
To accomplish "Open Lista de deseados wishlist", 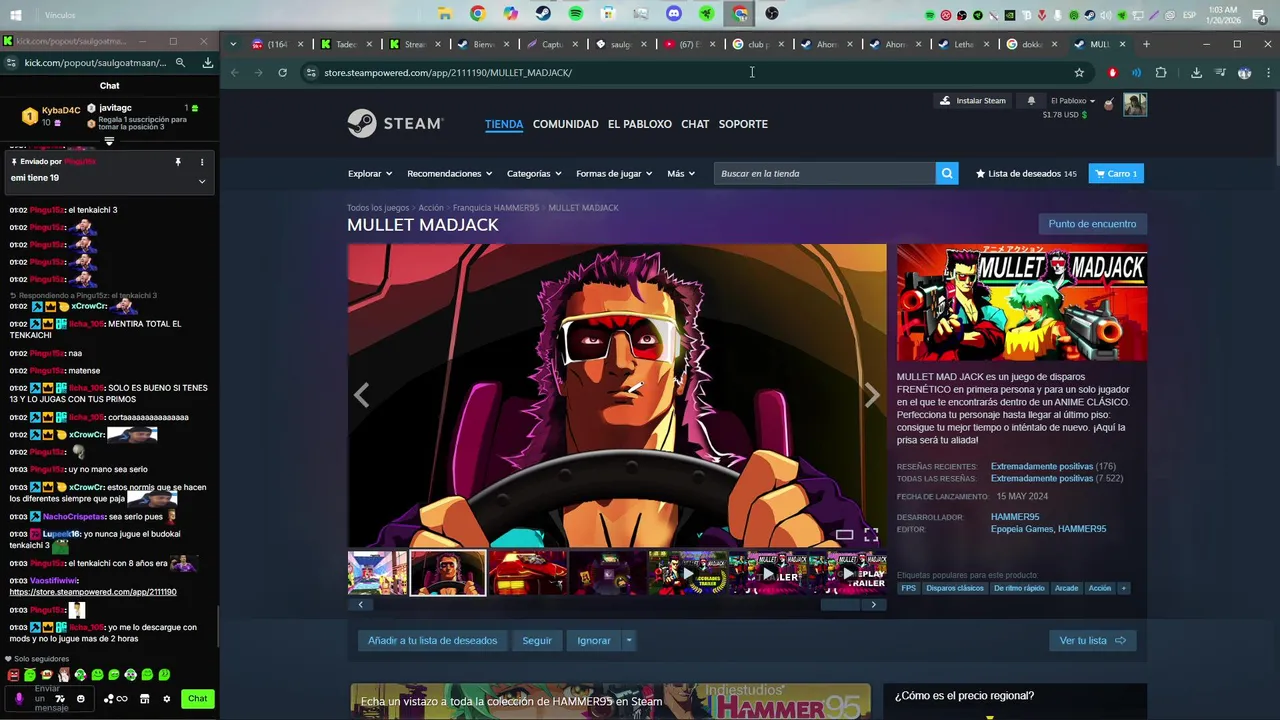I will (1026, 173).
